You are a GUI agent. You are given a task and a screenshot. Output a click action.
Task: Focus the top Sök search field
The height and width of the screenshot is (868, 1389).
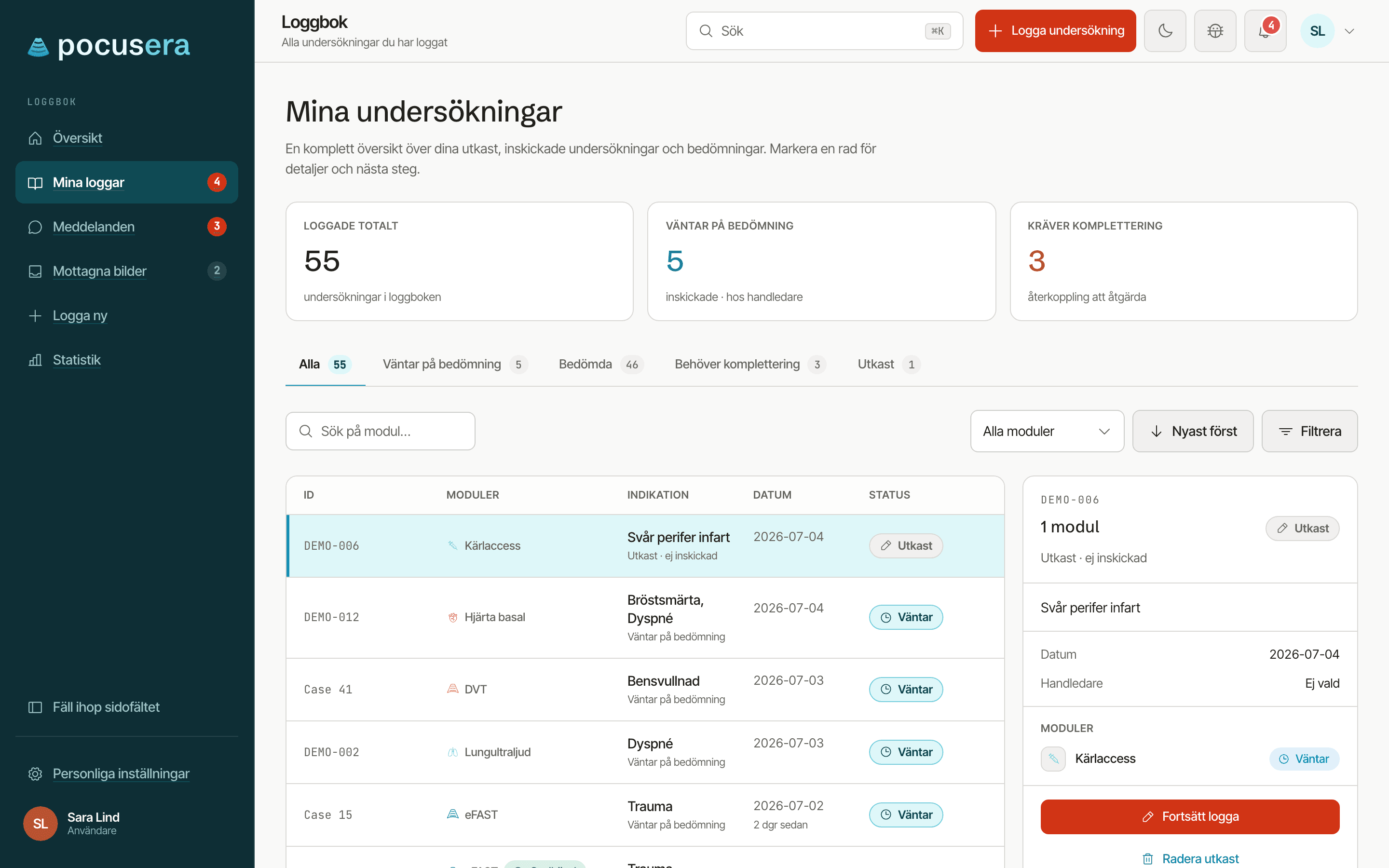[824, 31]
